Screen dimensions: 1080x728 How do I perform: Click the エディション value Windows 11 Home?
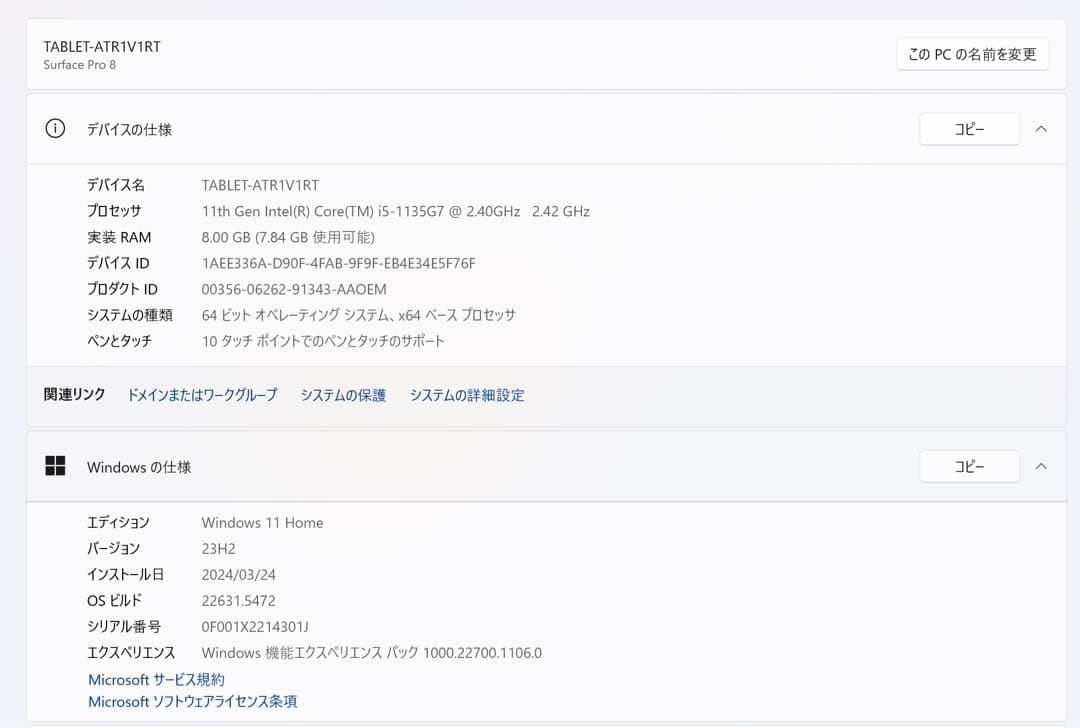[x=262, y=522]
